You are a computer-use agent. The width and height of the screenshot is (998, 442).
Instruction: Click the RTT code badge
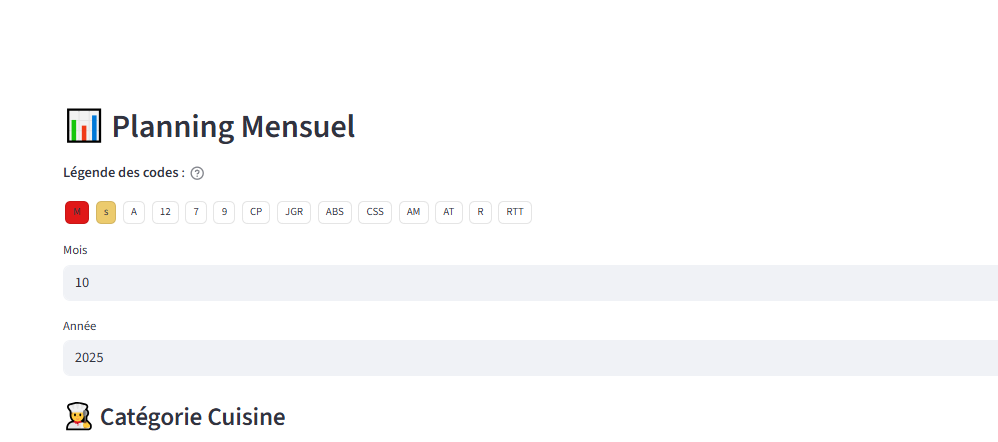click(515, 212)
